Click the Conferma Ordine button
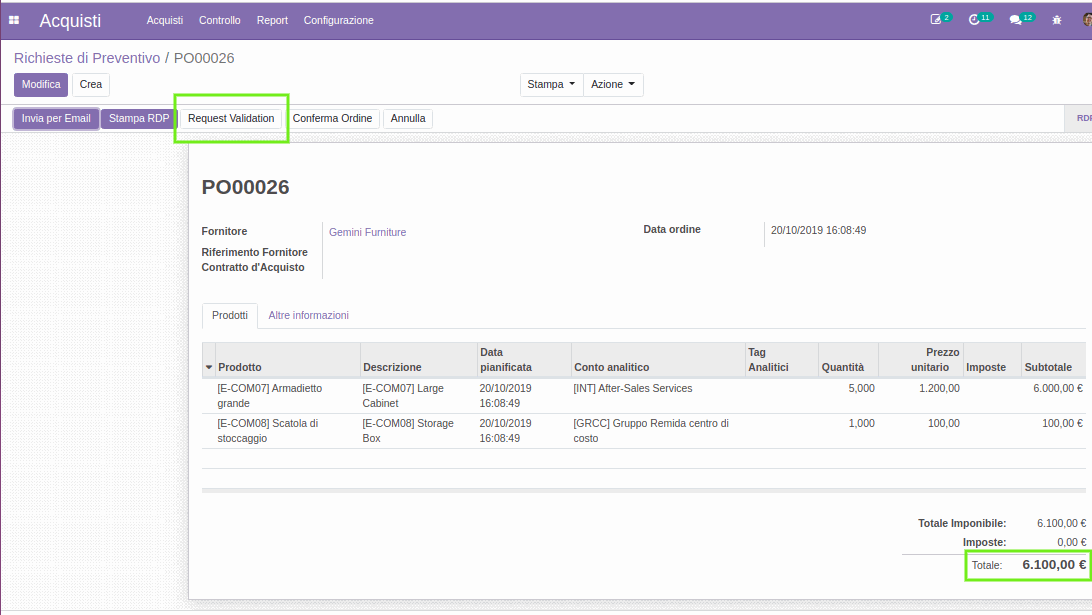This screenshot has width=1092, height=615. [331, 118]
